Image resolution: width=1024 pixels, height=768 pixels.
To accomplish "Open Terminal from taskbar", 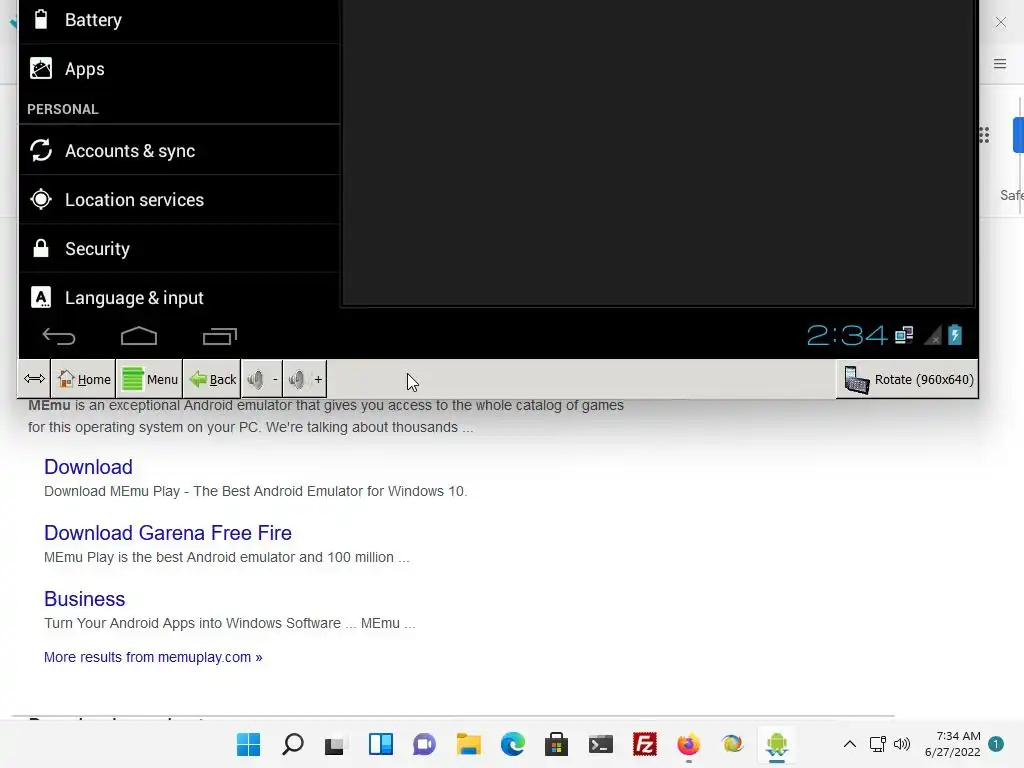I will pyautogui.click(x=600, y=744).
